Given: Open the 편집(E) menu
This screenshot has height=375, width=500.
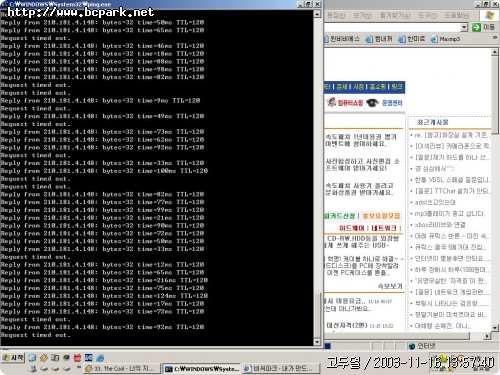Looking at the screenshot, I should tap(336, 16).
